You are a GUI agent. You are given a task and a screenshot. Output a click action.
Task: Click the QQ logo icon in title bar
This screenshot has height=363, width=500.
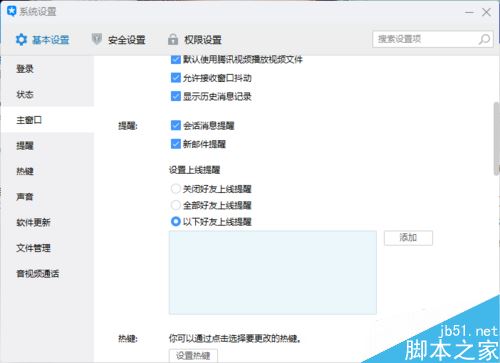(11, 11)
